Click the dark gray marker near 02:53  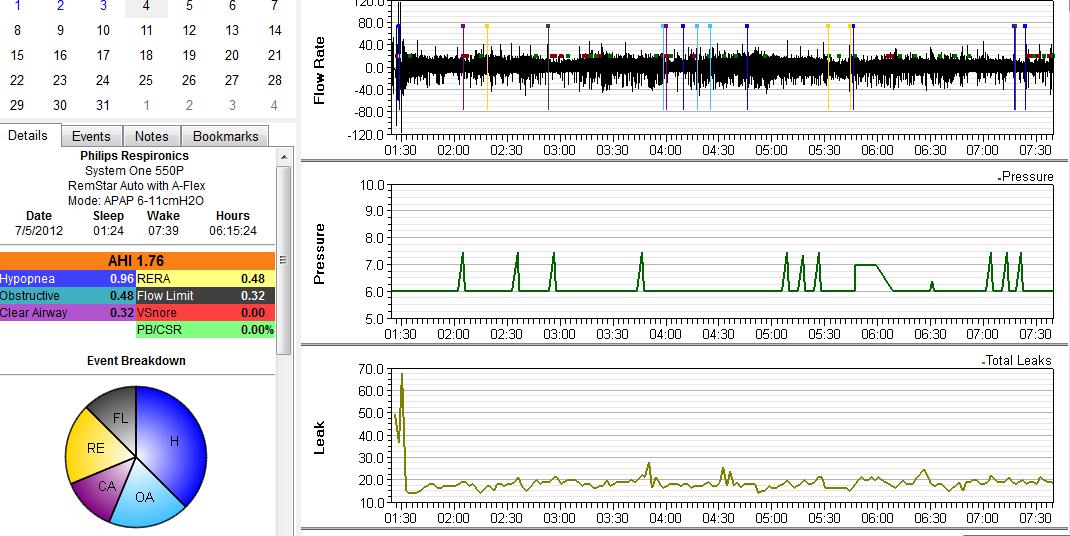(548, 26)
